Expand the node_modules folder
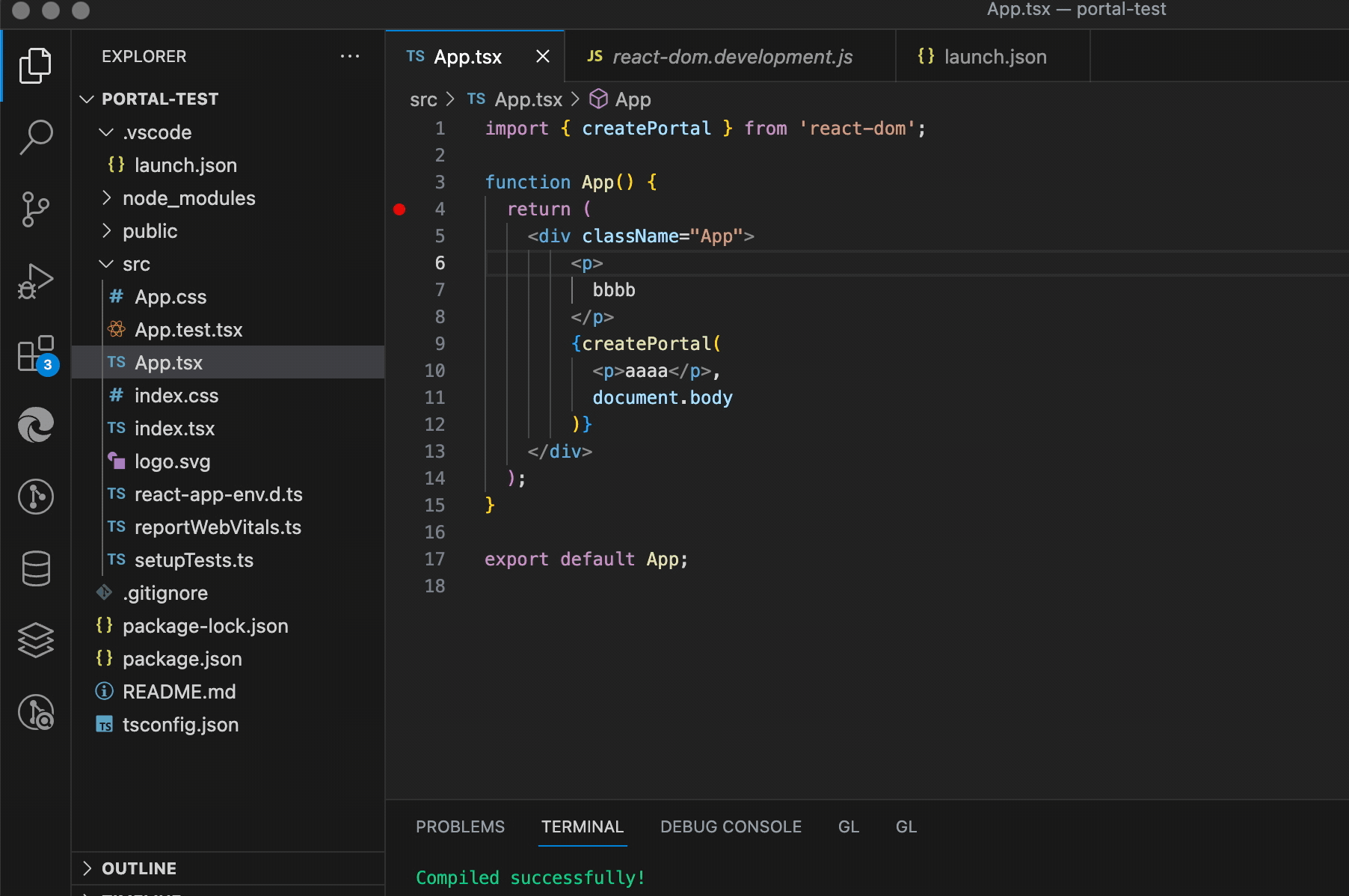 coord(188,198)
